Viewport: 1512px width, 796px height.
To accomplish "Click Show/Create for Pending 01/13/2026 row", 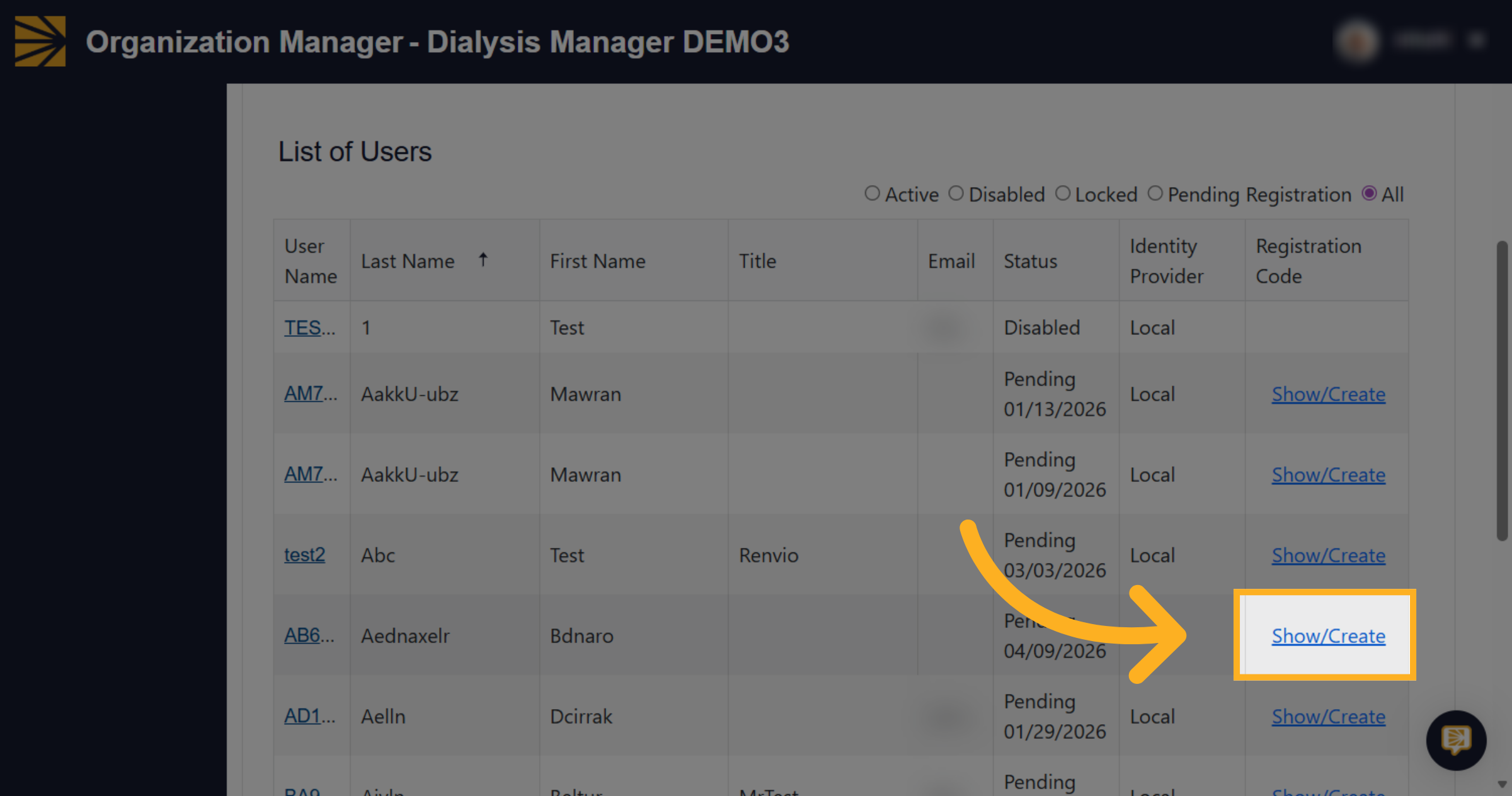I will point(1328,394).
